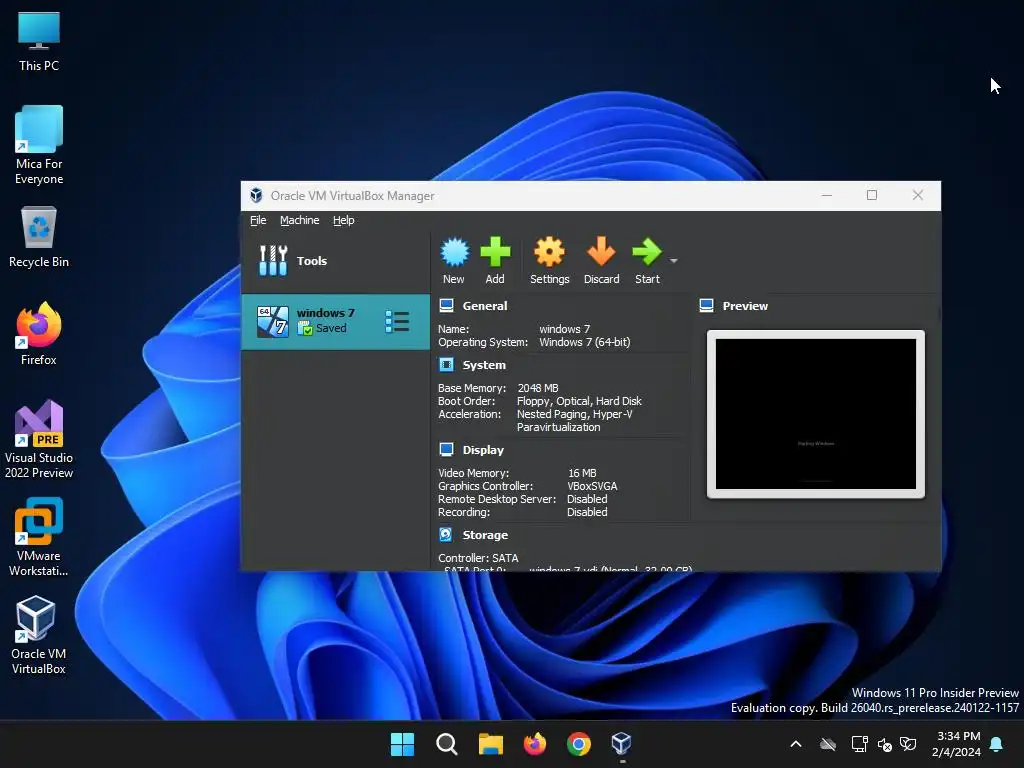Viewport: 1024px width, 768px height.
Task: Open Firefox from the taskbar
Action: 535,744
